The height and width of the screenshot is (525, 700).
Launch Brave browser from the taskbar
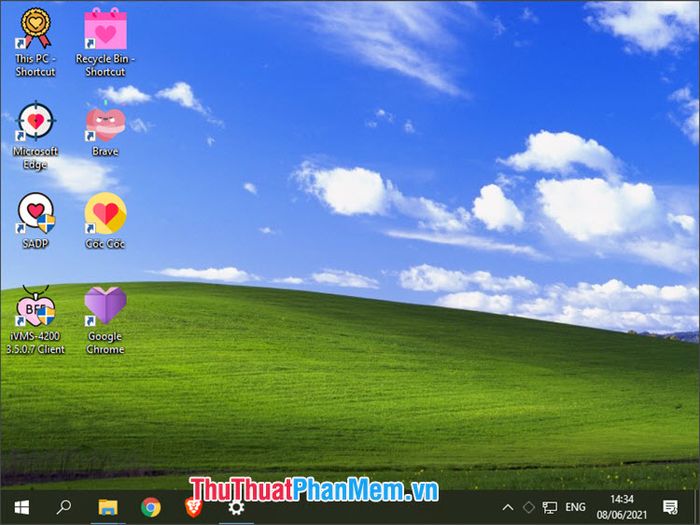[193, 507]
